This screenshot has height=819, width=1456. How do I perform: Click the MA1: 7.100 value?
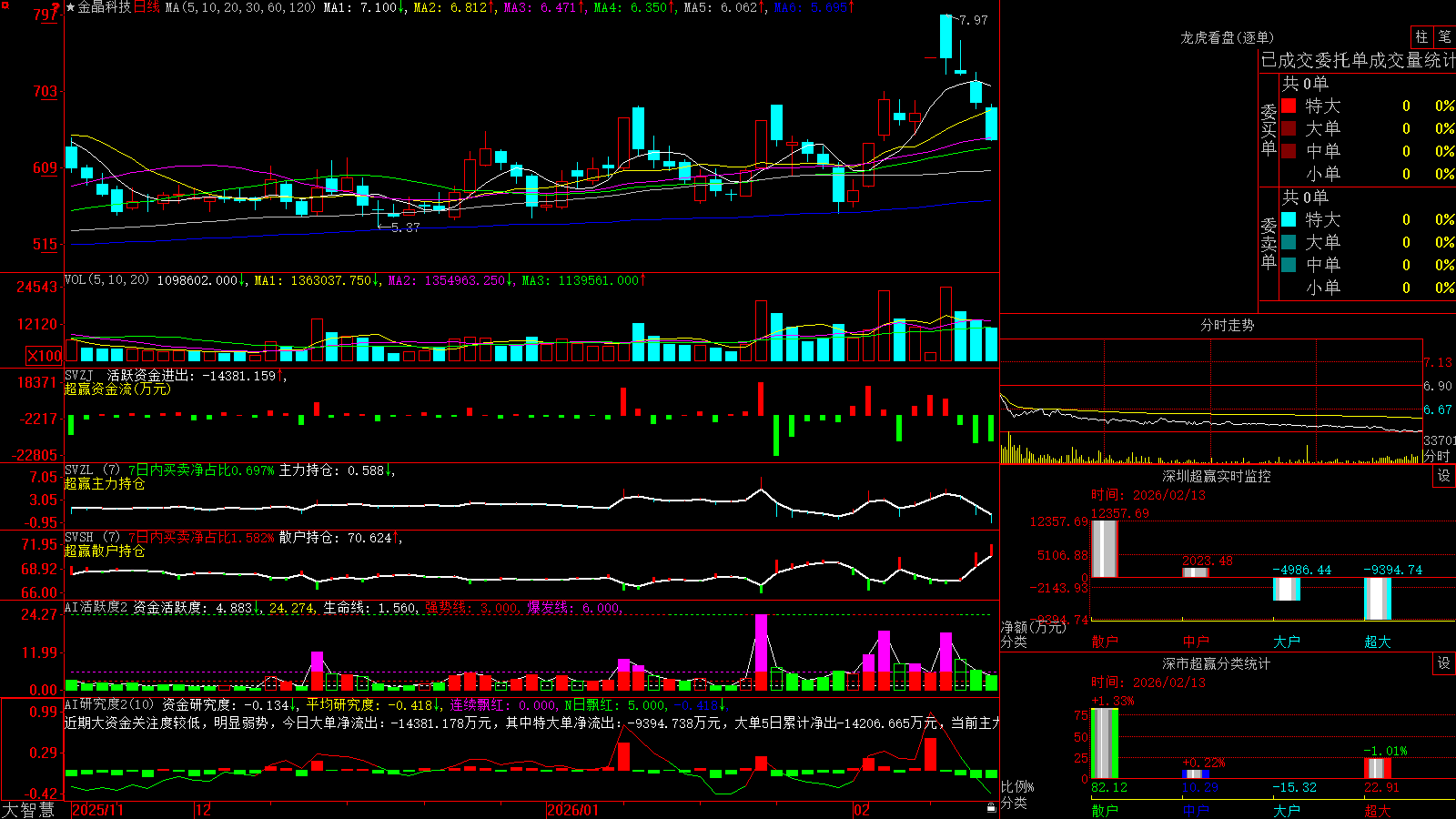point(365,7)
